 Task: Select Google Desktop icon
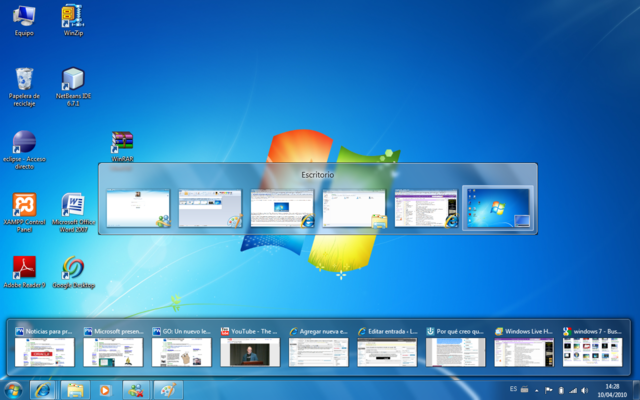(x=73, y=272)
